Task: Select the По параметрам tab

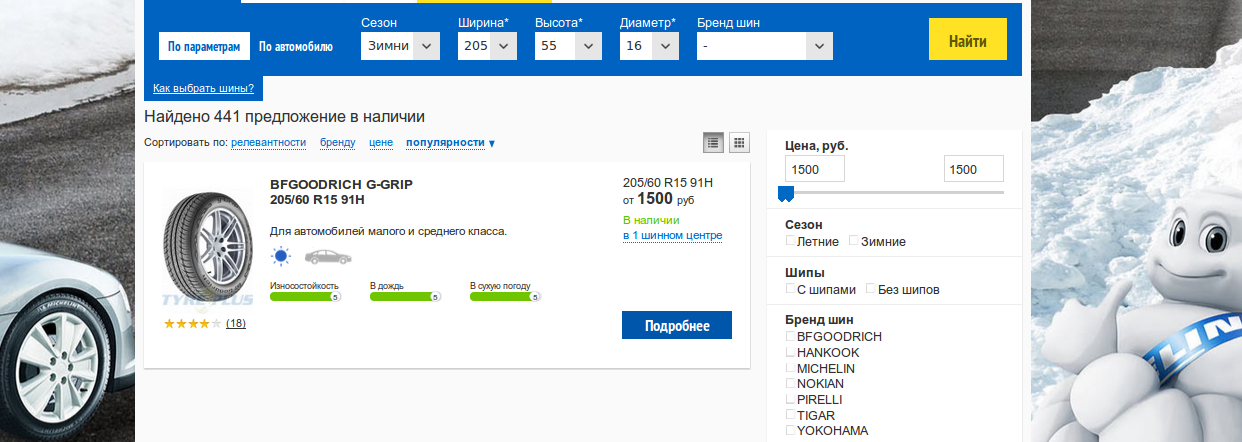Action: 204,46
